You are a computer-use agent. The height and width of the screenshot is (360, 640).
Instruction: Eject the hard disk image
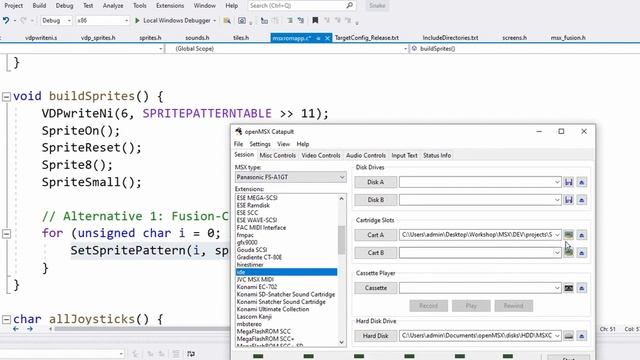pos(582,336)
